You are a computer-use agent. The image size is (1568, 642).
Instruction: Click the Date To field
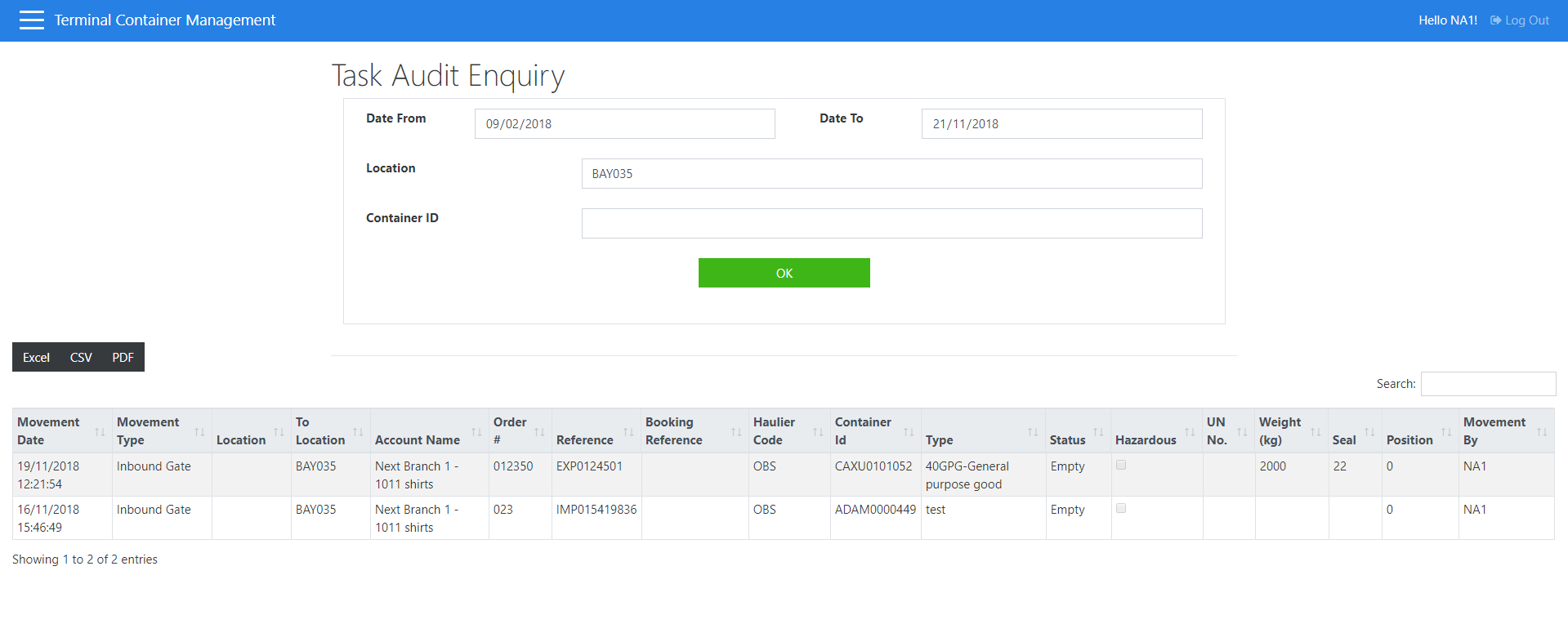click(1061, 124)
